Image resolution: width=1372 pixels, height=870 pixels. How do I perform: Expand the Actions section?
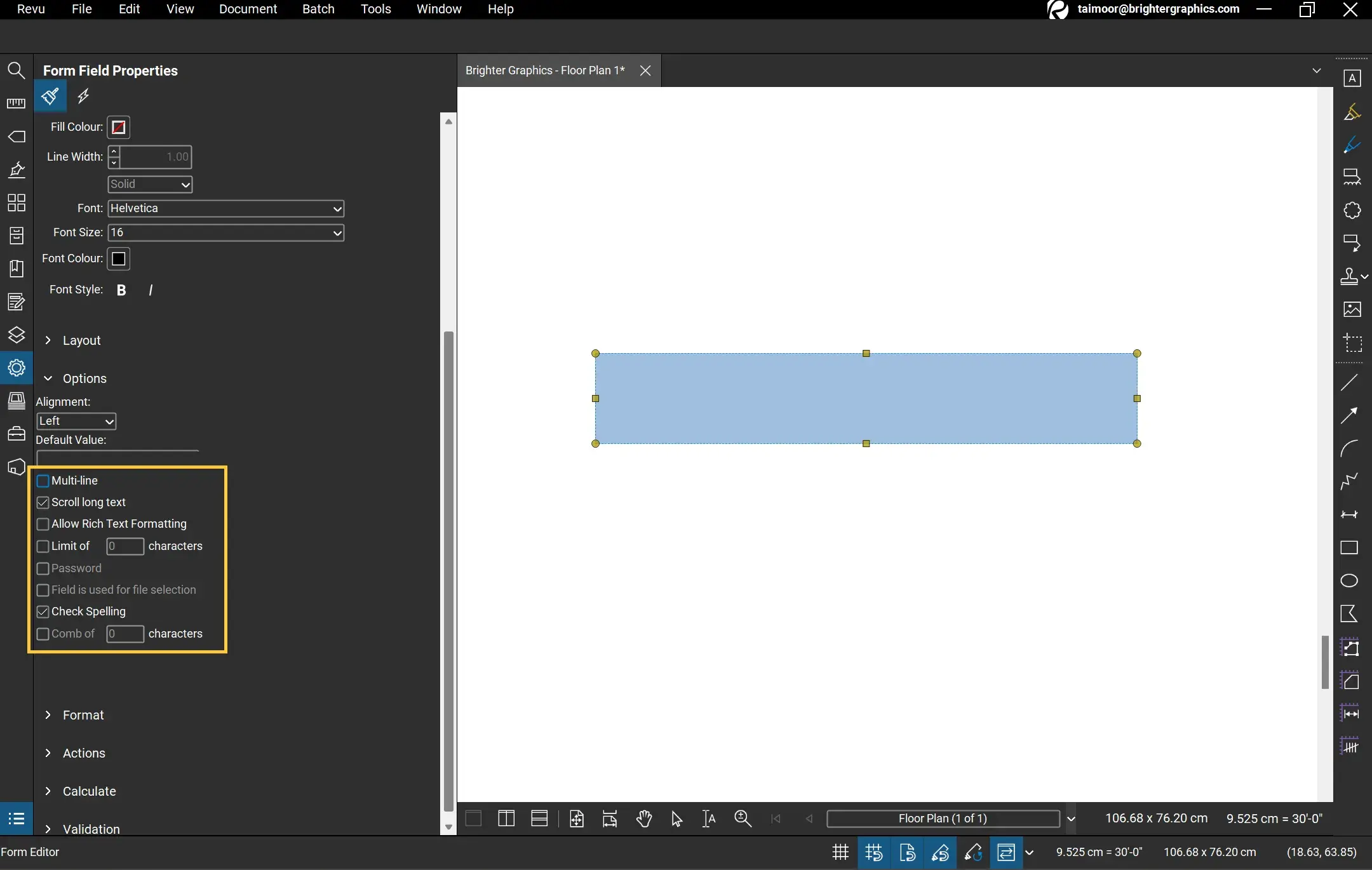click(x=48, y=753)
